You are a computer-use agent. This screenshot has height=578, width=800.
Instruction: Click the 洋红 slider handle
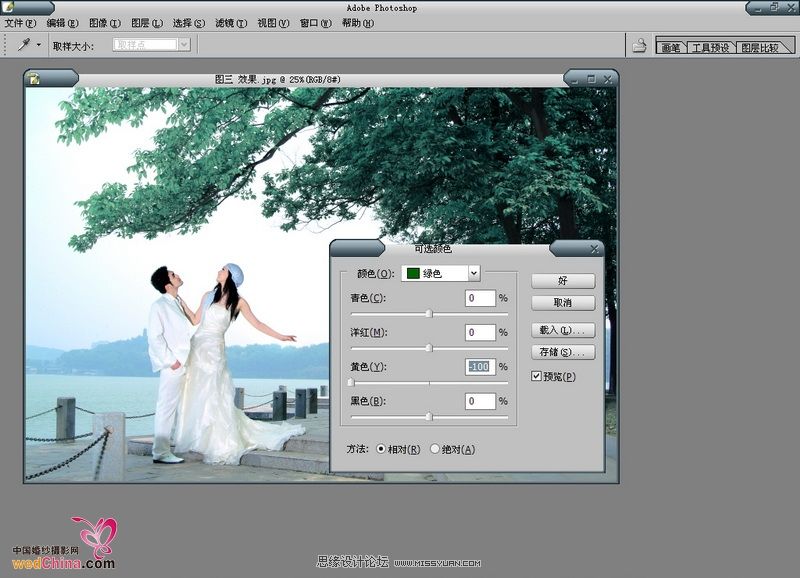point(429,348)
